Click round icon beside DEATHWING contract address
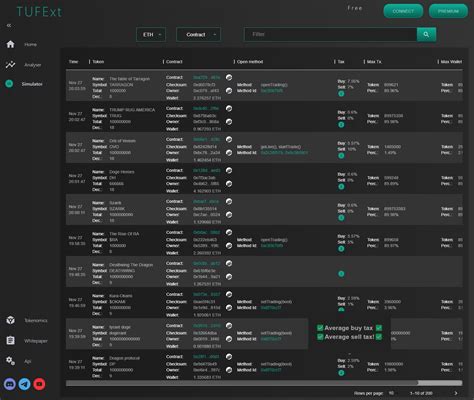This screenshot has height=400, width=474. [229, 263]
